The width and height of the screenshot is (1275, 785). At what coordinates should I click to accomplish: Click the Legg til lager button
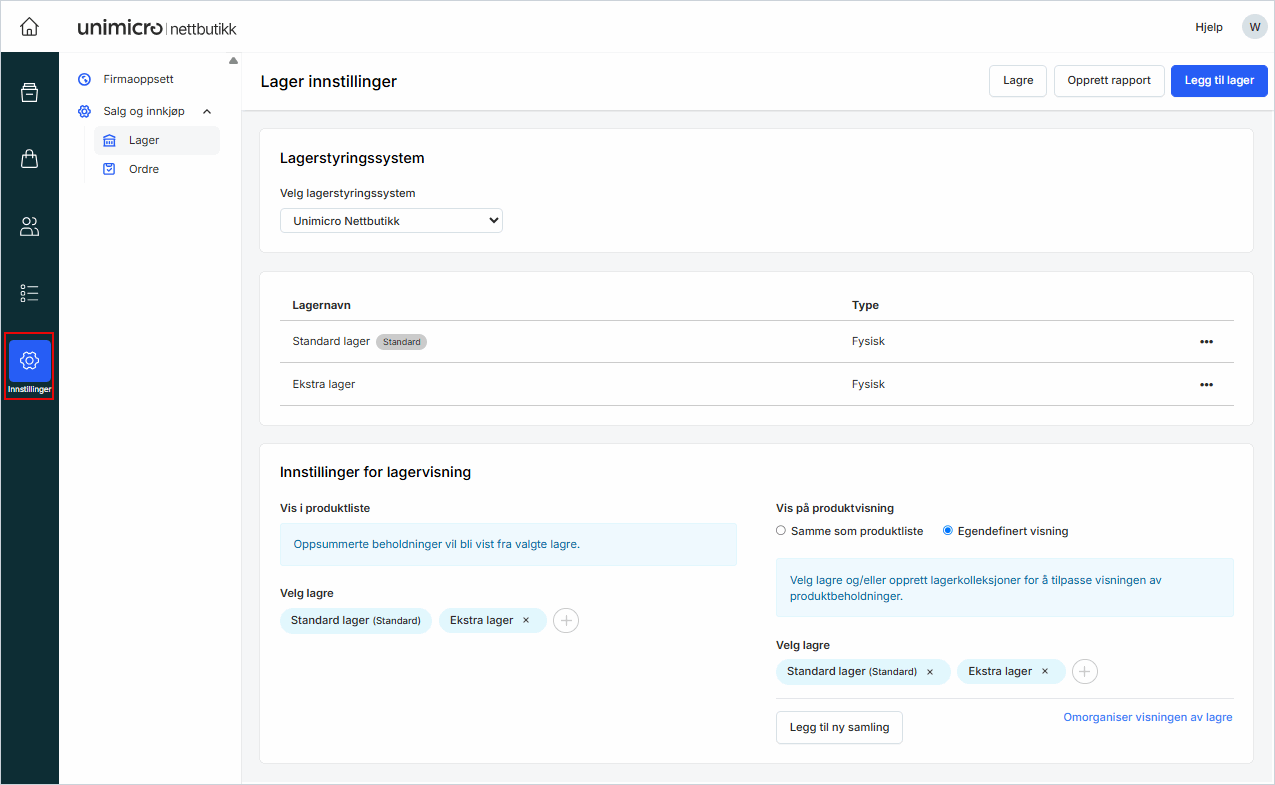coord(1218,81)
